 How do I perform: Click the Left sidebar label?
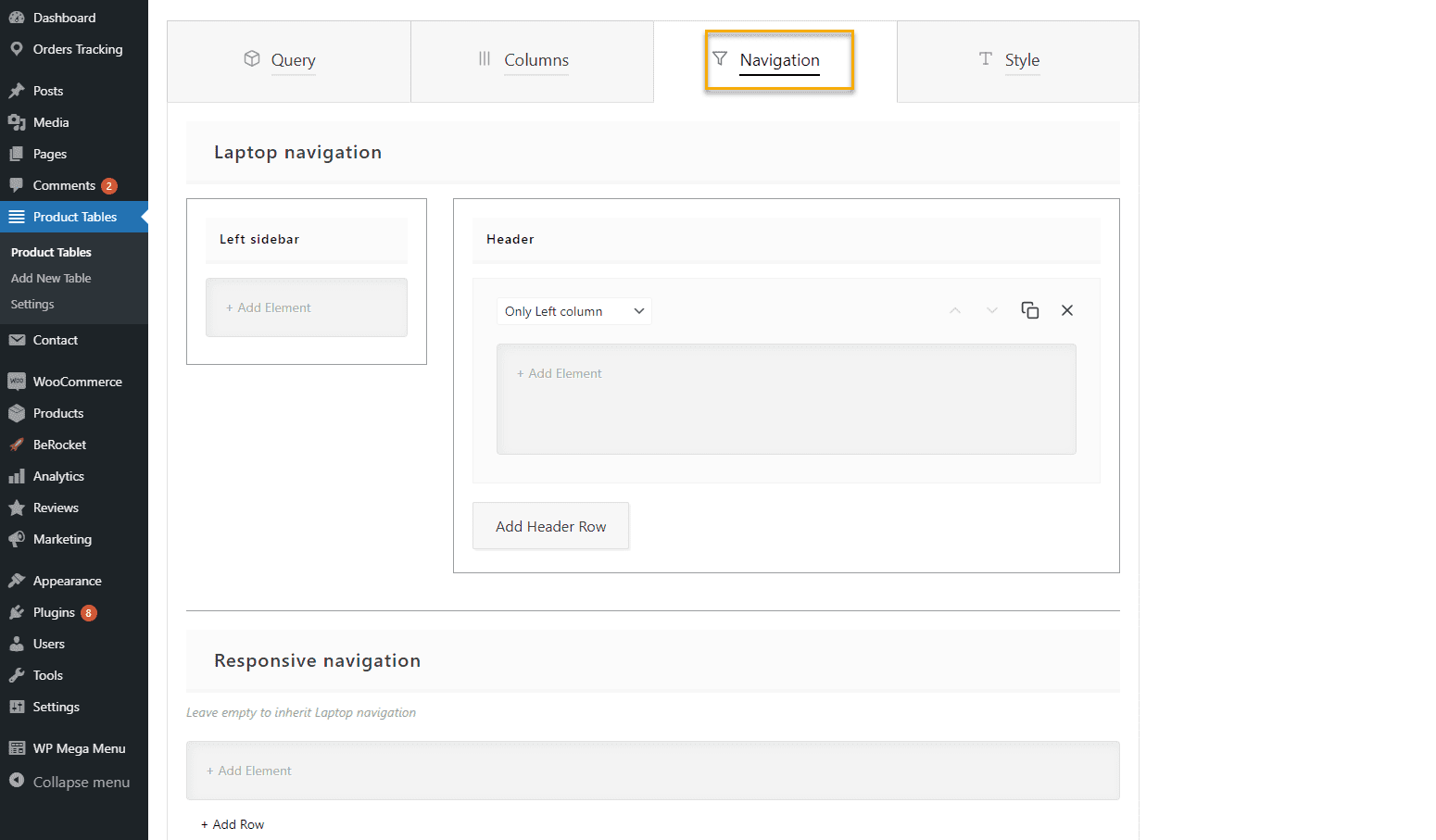[259, 239]
